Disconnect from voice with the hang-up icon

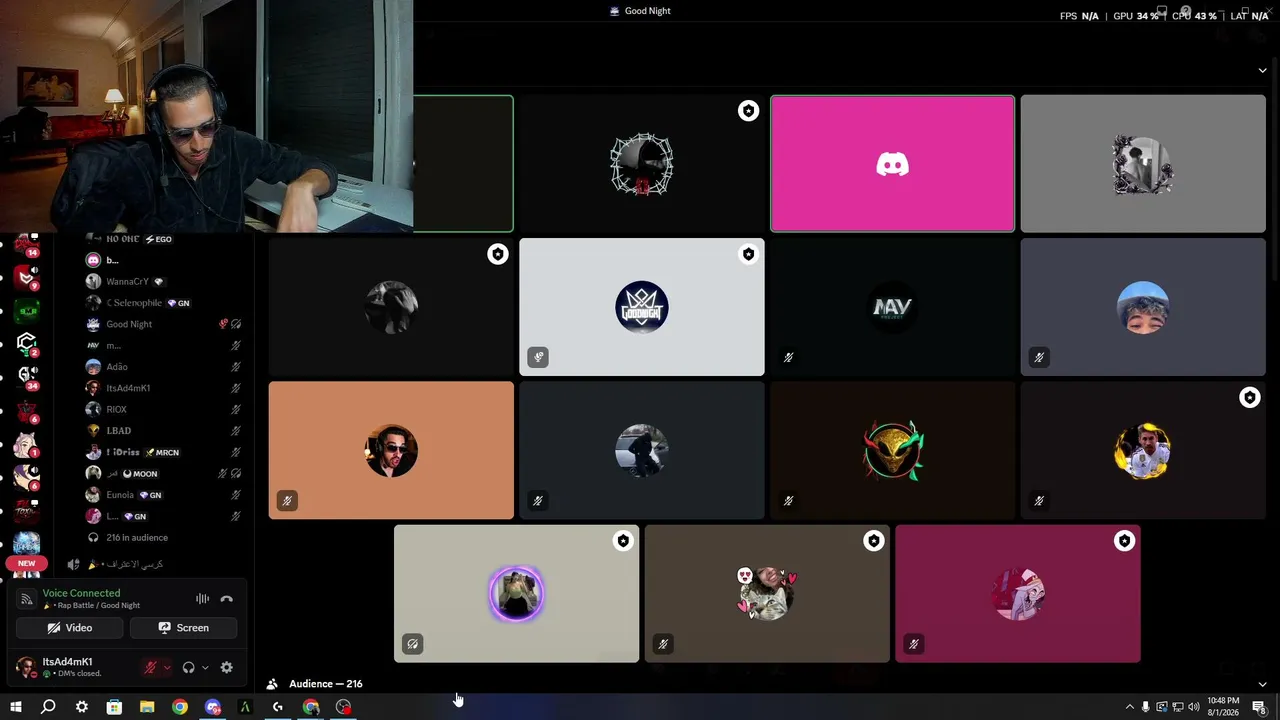tap(226, 599)
